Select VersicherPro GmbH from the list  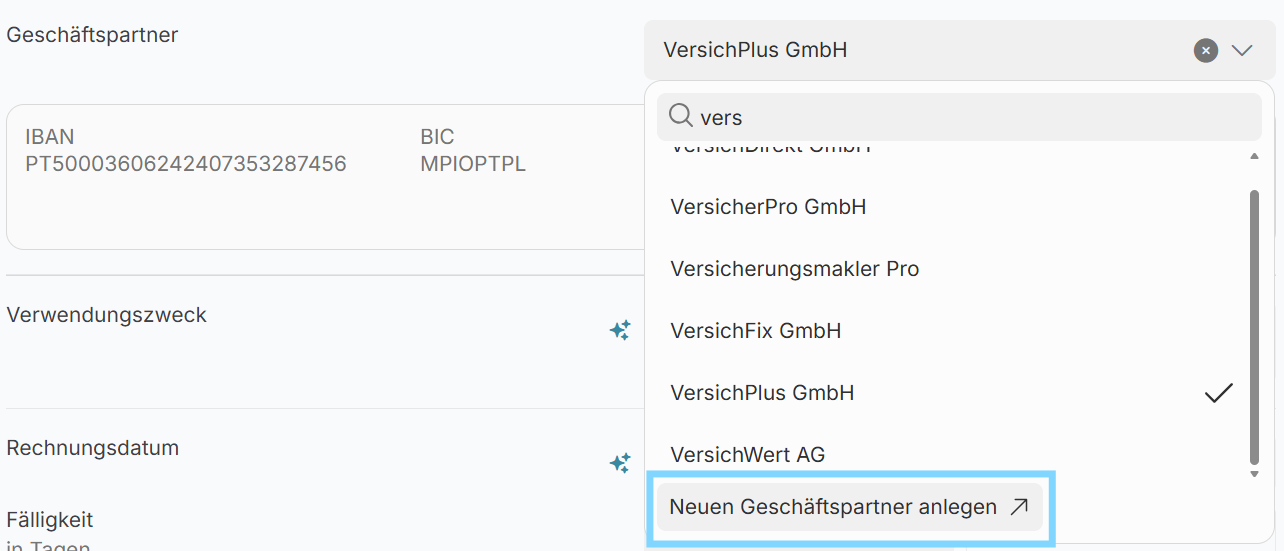tap(768, 207)
